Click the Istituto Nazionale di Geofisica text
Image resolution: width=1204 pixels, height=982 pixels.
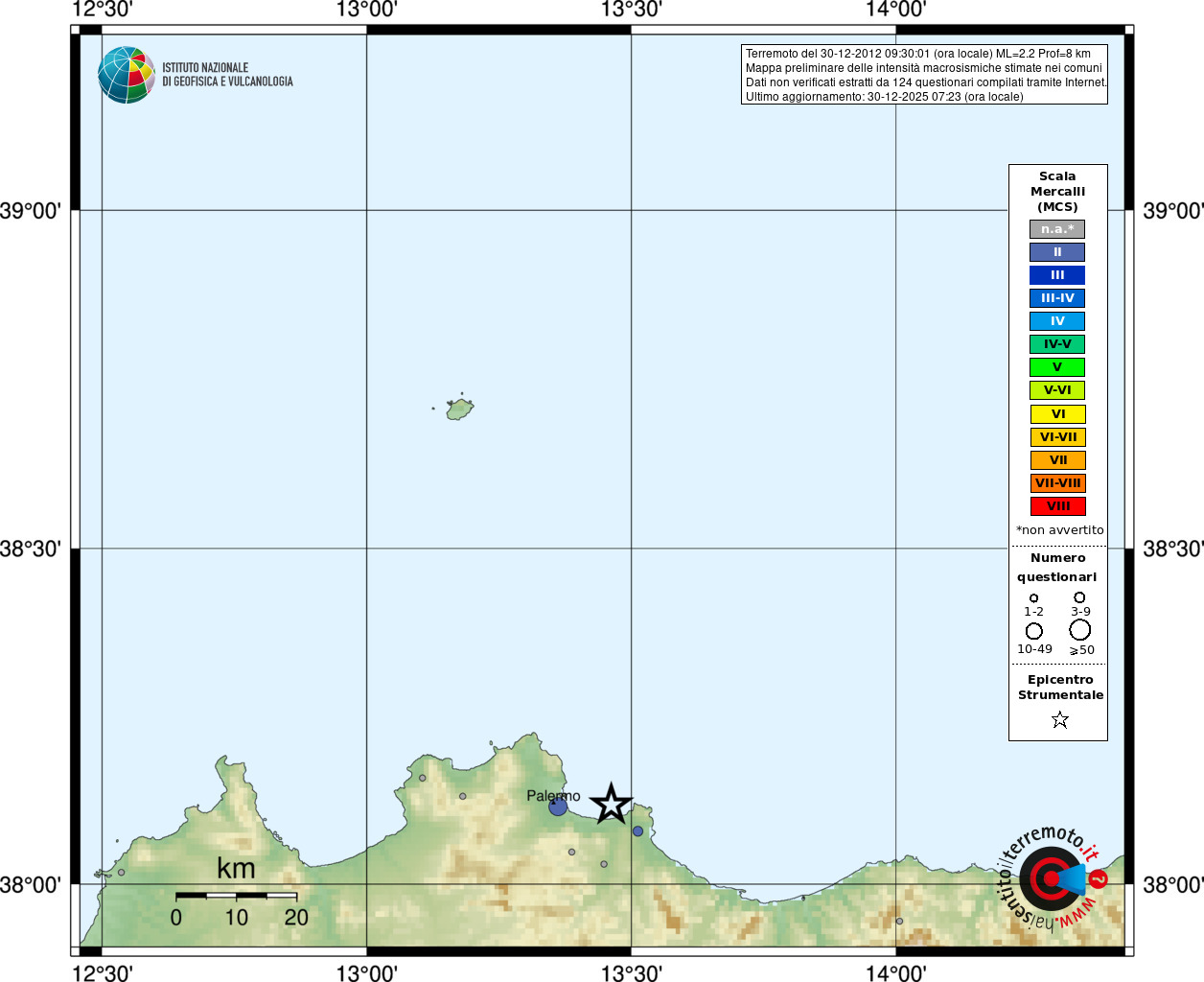tap(227, 75)
